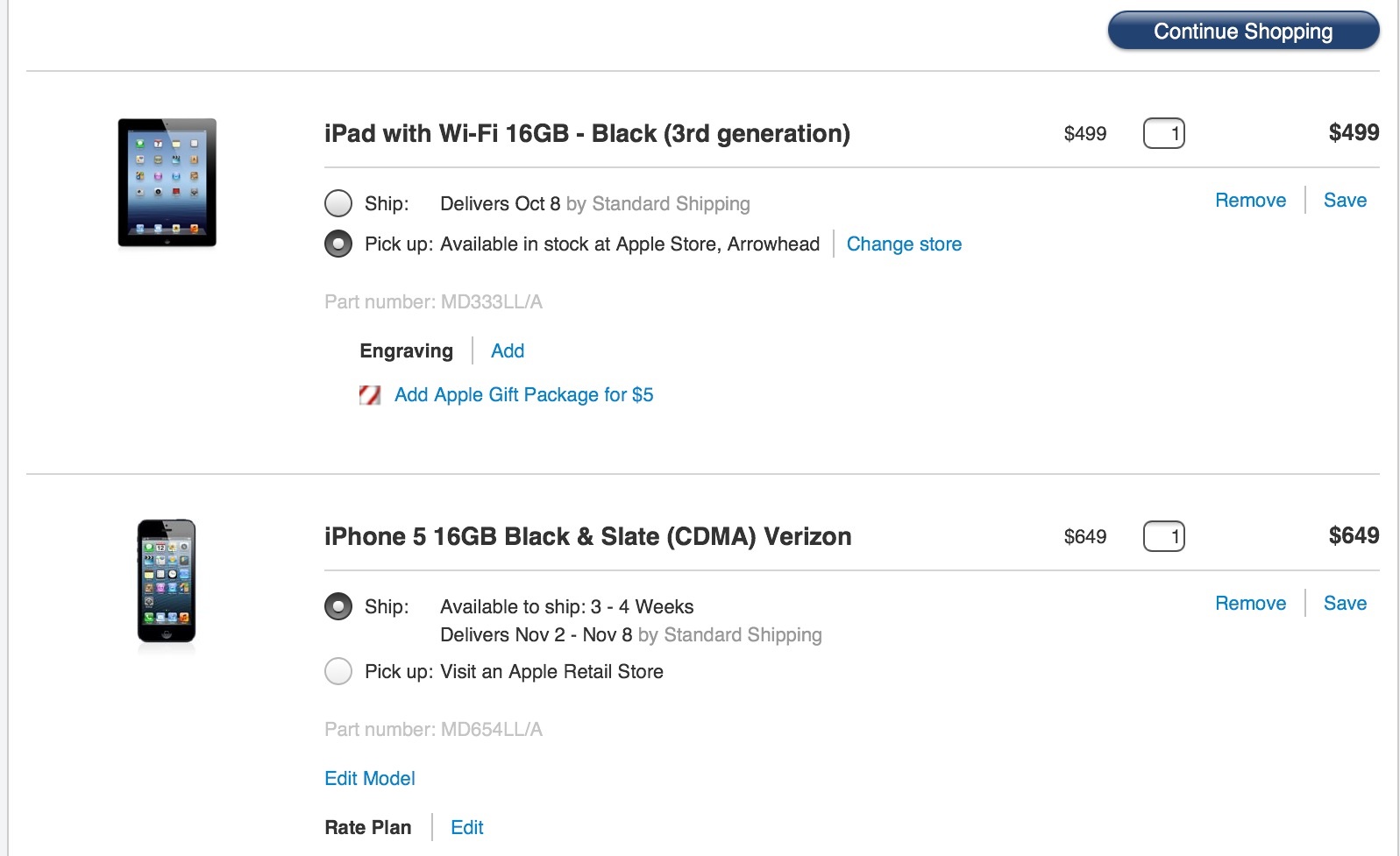This screenshot has height=856, width=1400.
Task: Save the iPhone 5 for later
Action: click(x=1345, y=603)
